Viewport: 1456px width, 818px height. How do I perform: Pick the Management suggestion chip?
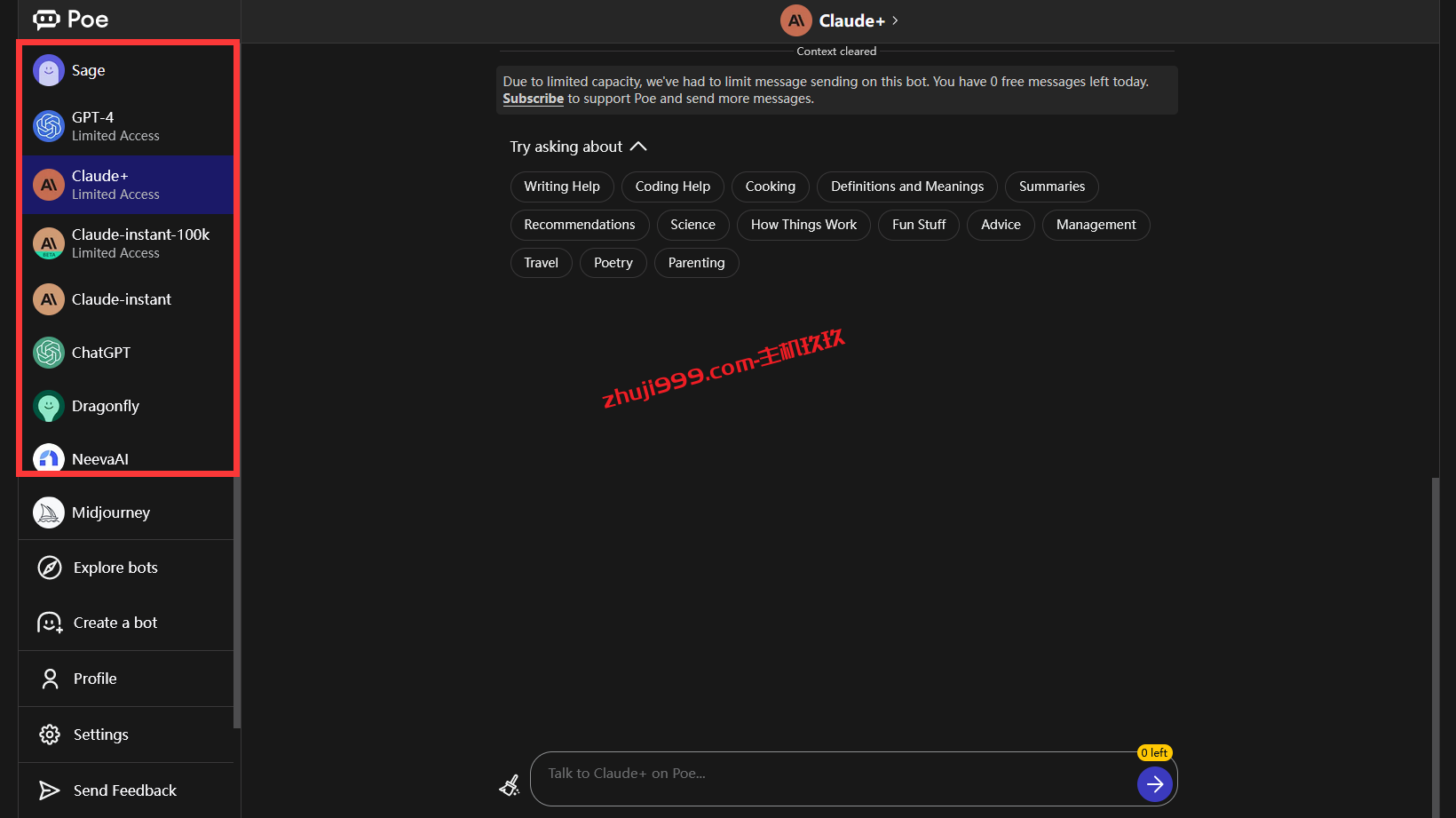(1096, 225)
